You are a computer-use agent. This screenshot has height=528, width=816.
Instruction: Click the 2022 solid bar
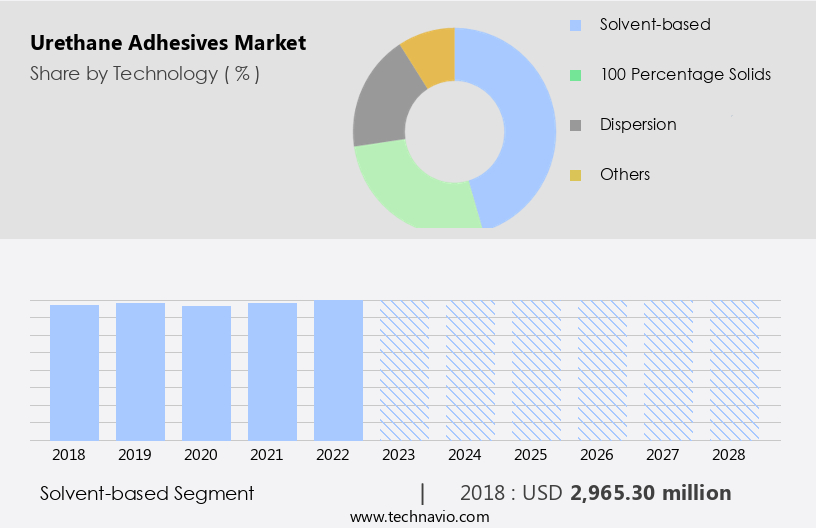338,370
